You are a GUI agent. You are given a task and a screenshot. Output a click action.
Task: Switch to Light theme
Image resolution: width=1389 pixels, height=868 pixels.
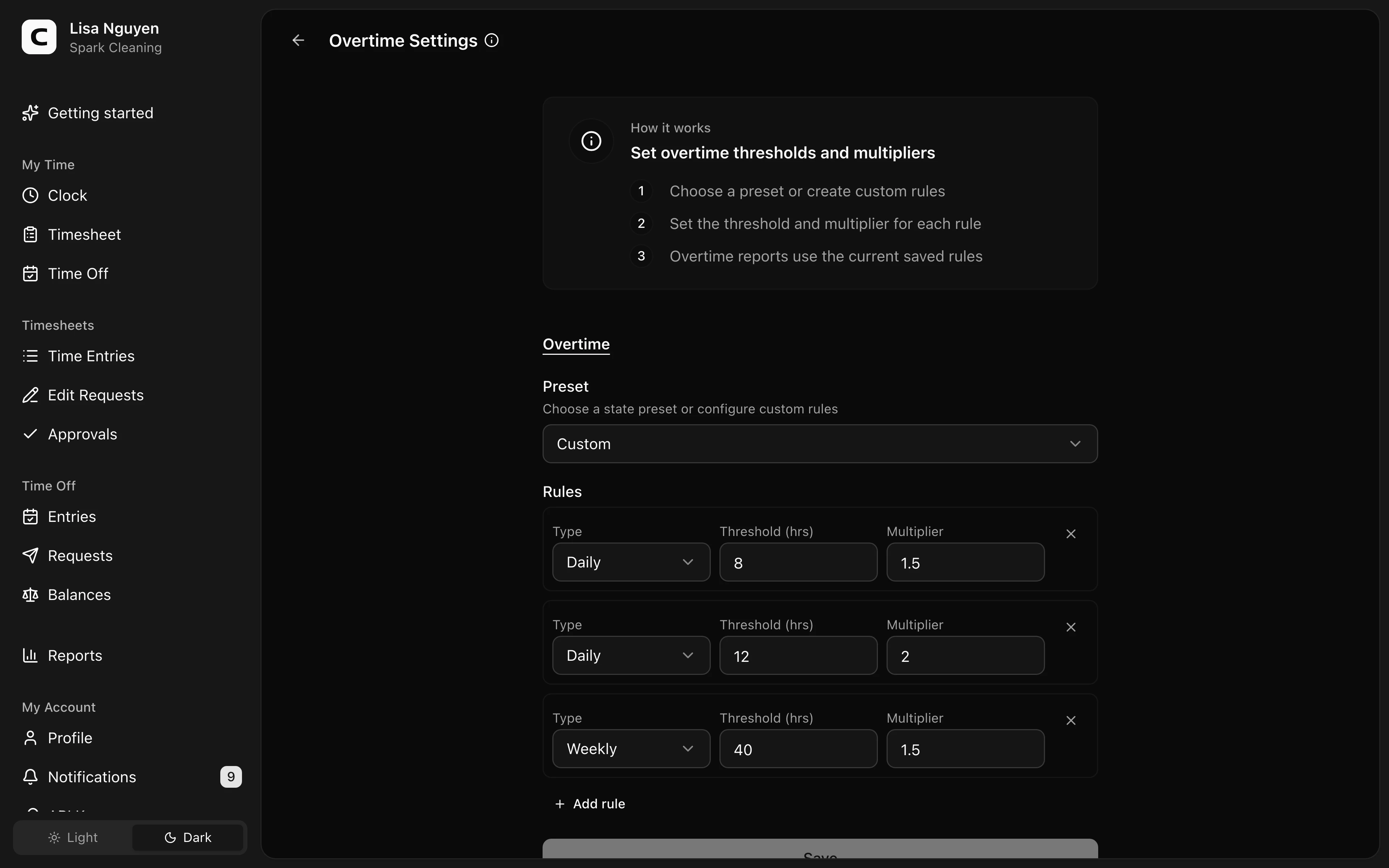(73, 838)
